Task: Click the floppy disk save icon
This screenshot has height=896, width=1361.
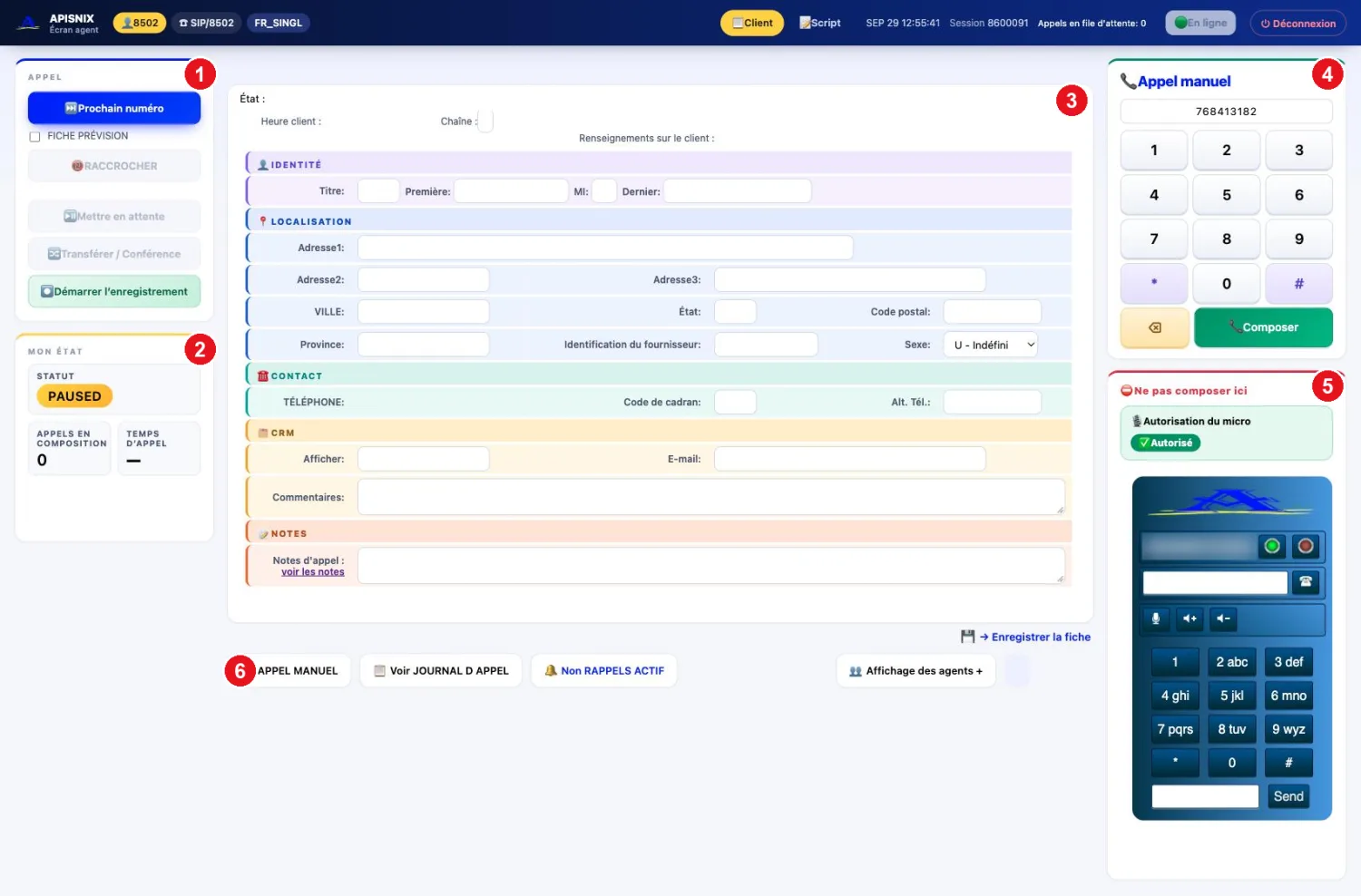Action: [967, 637]
